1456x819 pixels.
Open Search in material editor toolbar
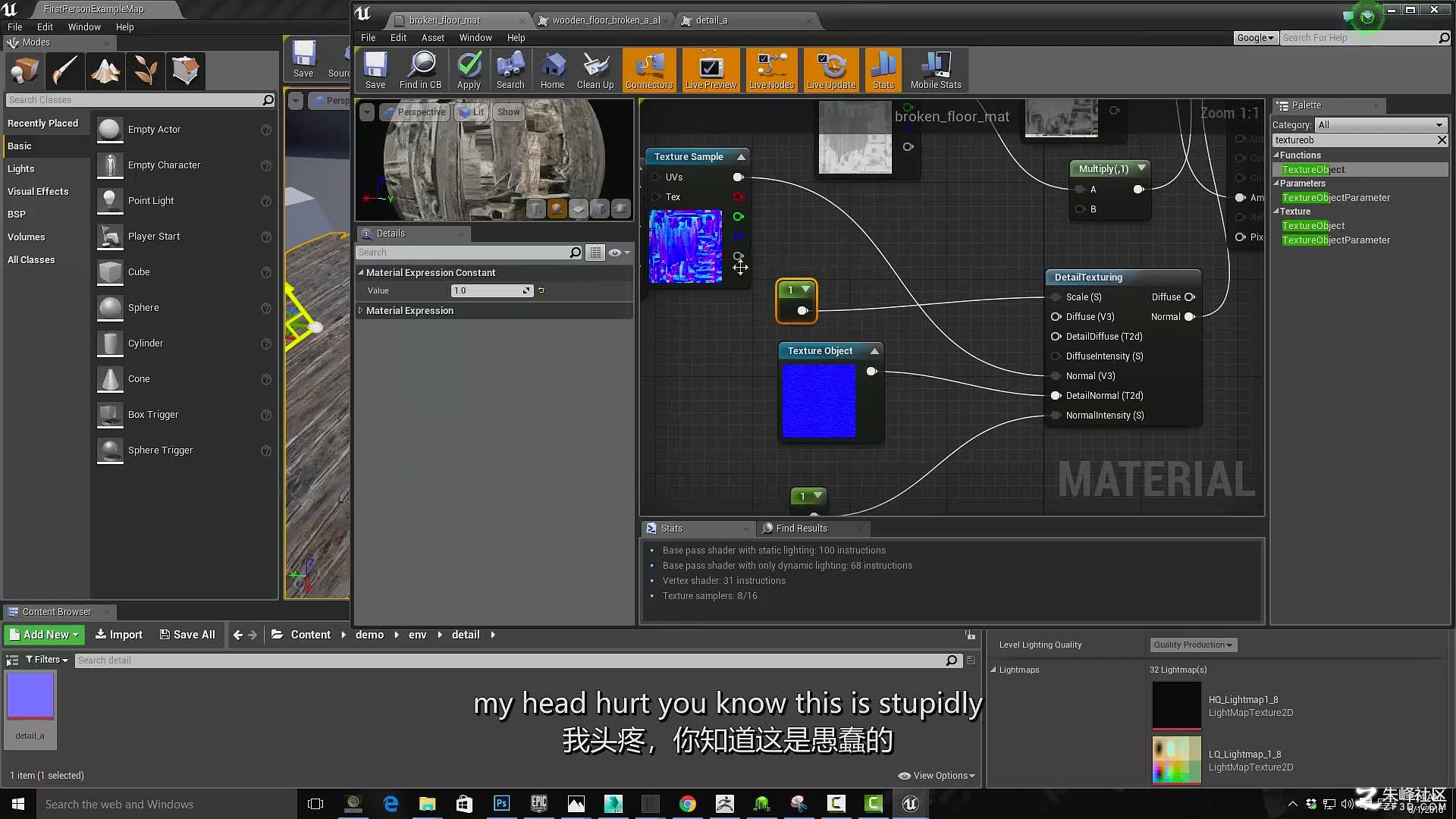point(510,71)
